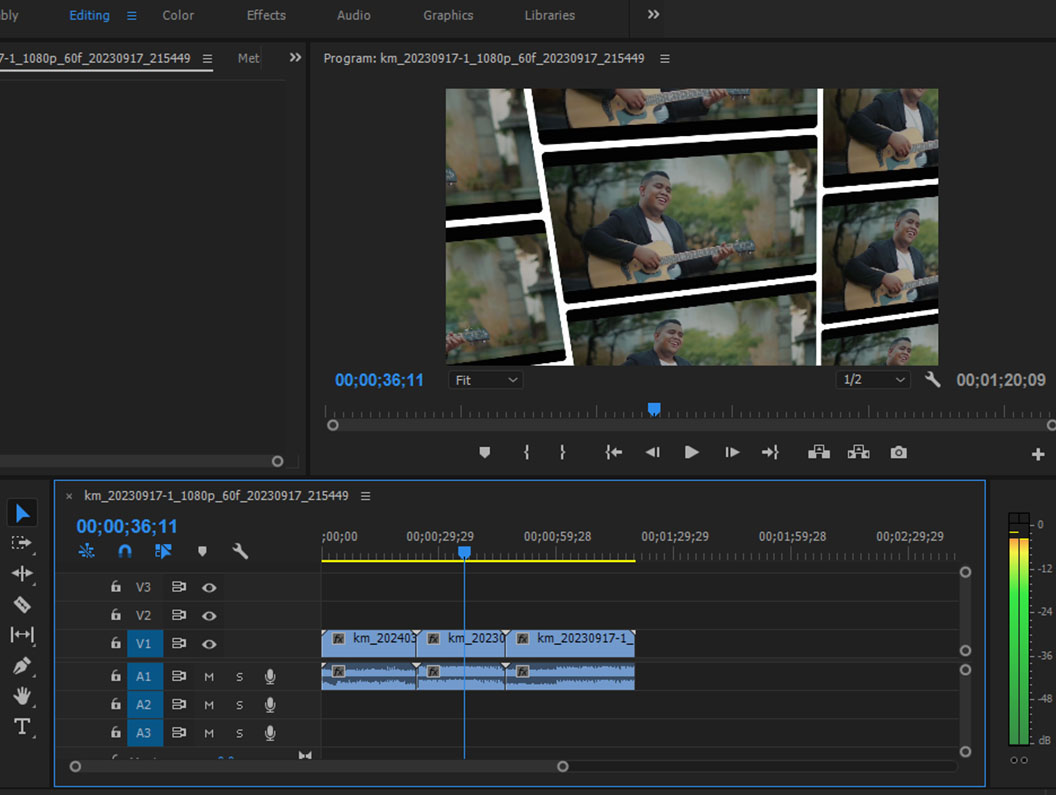Activate the Hand tool
The image size is (1056, 795).
[22, 696]
